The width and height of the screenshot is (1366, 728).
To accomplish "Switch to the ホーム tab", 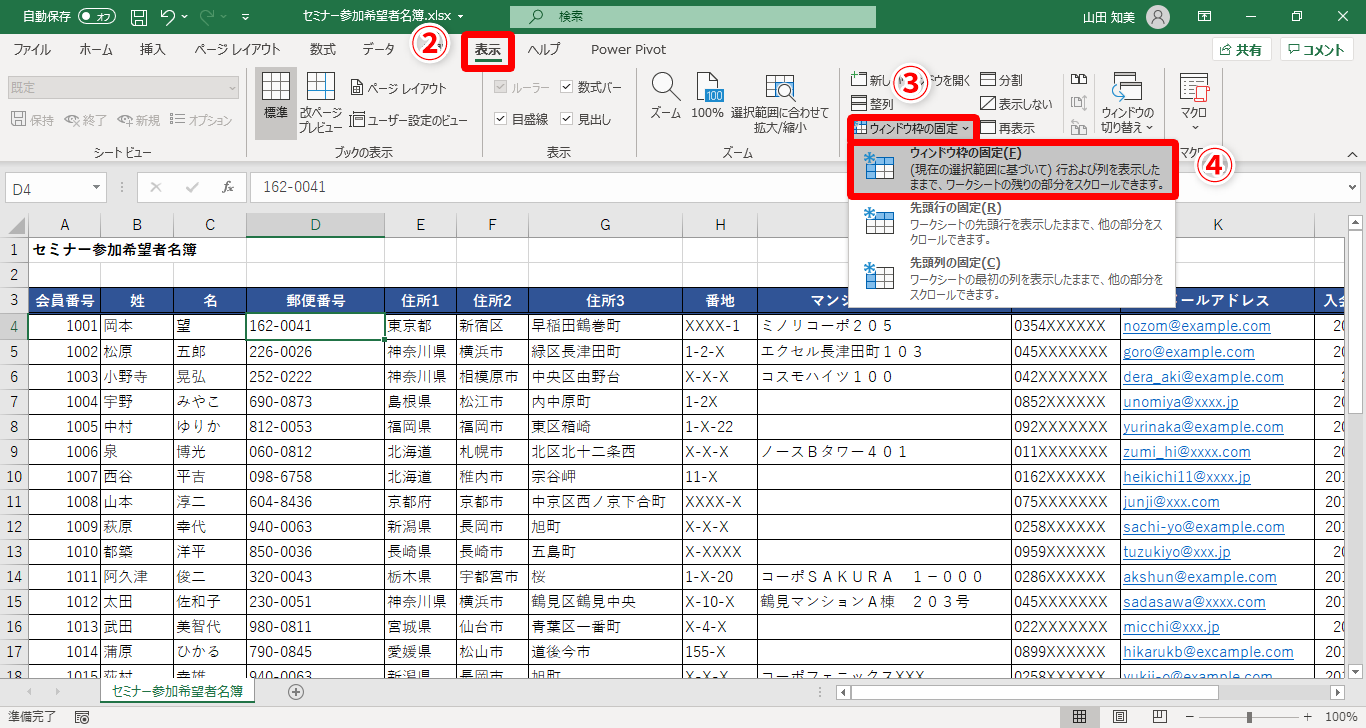I will pos(96,49).
